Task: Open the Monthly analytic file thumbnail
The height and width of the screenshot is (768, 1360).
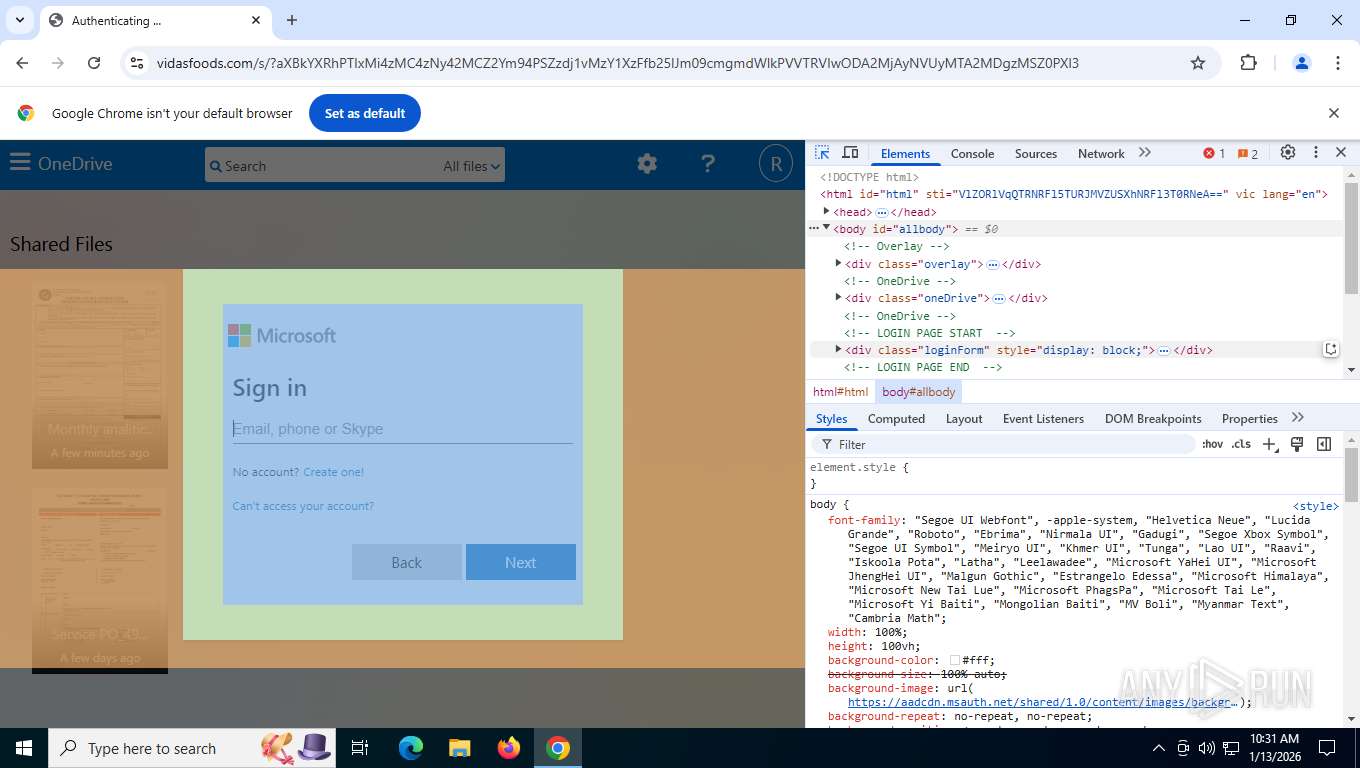Action: (x=100, y=375)
